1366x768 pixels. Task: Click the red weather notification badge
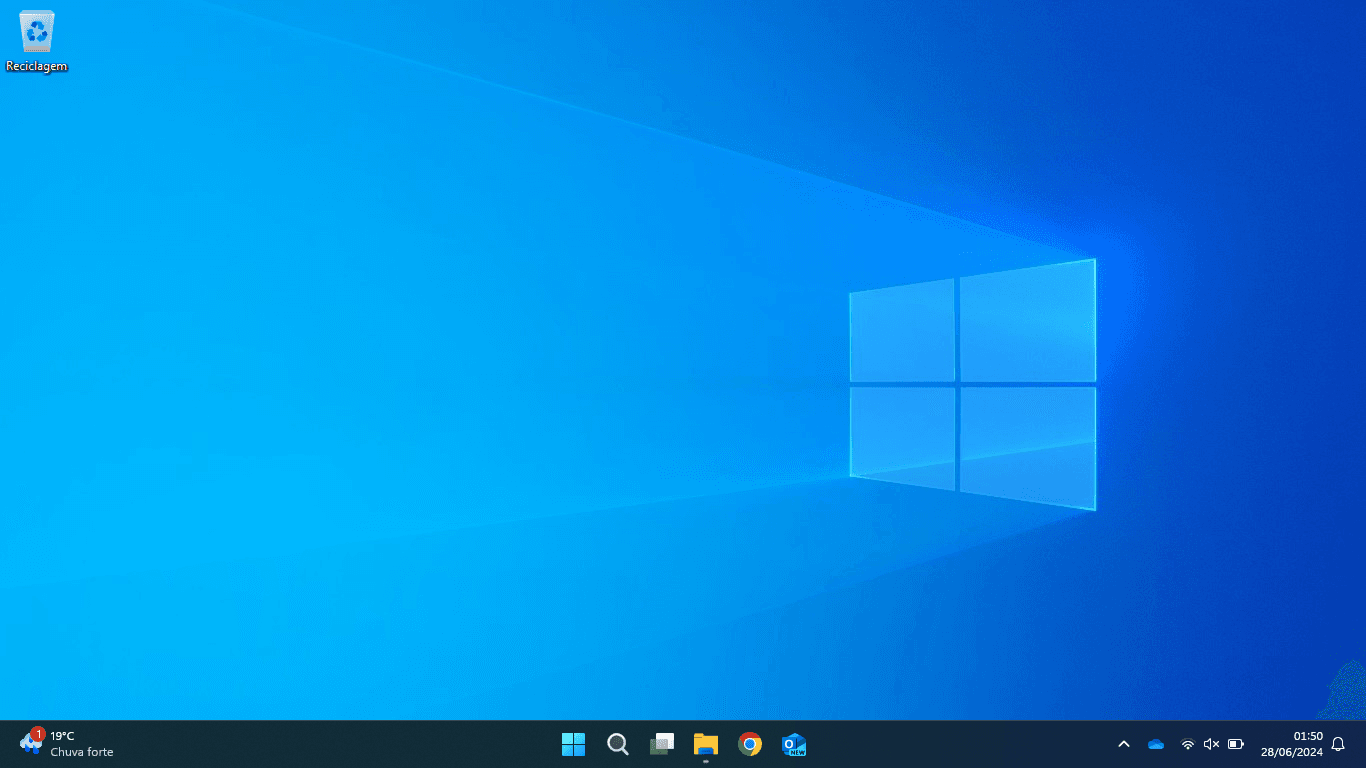38,734
